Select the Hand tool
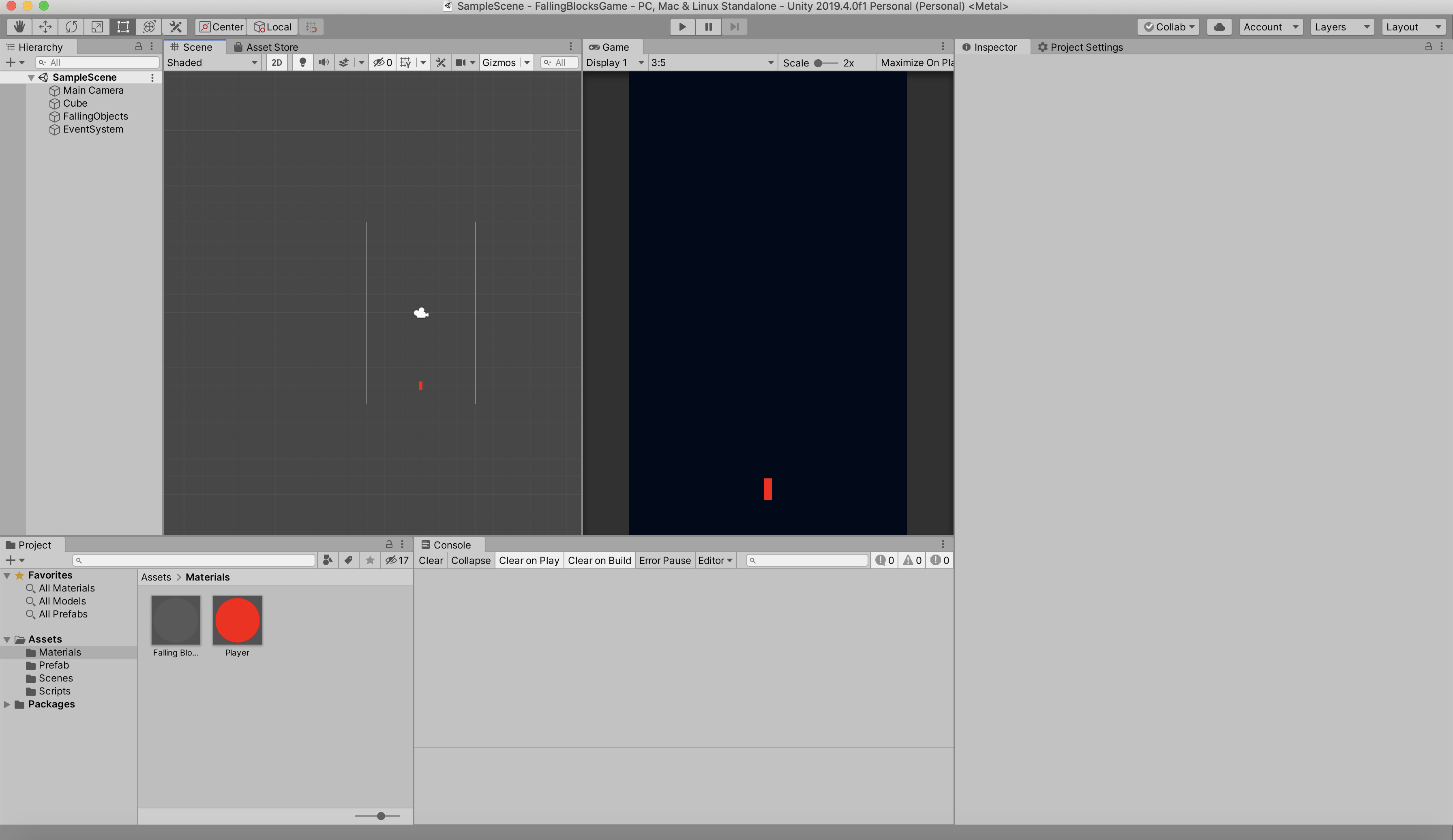Screen dimensions: 1453x840 (x=19, y=26)
